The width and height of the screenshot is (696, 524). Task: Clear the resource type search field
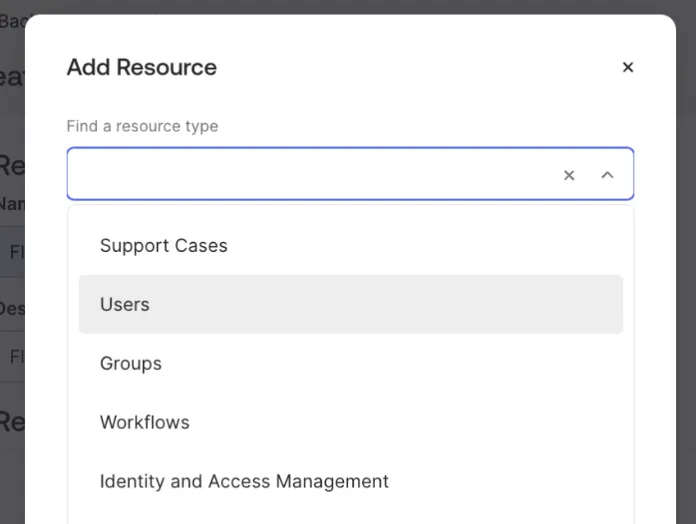(x=569, y=175)
